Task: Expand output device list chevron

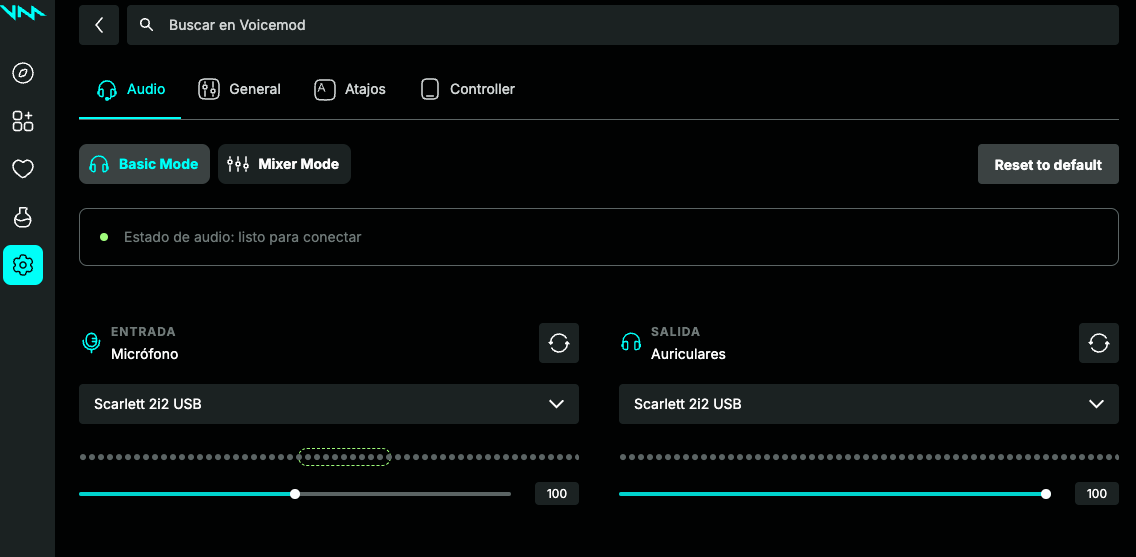Action: [1096, 404]
